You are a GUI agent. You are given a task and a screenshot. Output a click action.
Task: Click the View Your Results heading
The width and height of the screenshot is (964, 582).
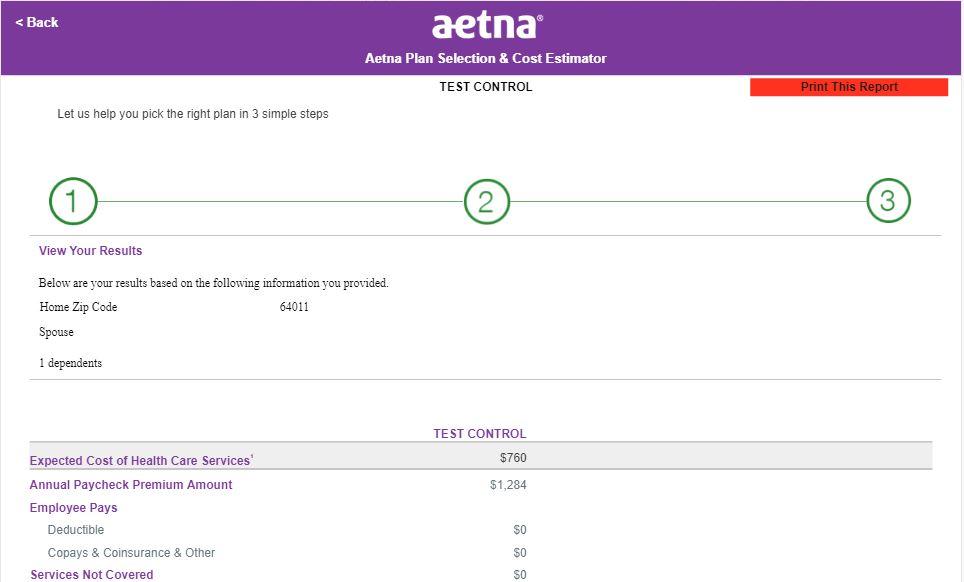(x=90, y=251)
